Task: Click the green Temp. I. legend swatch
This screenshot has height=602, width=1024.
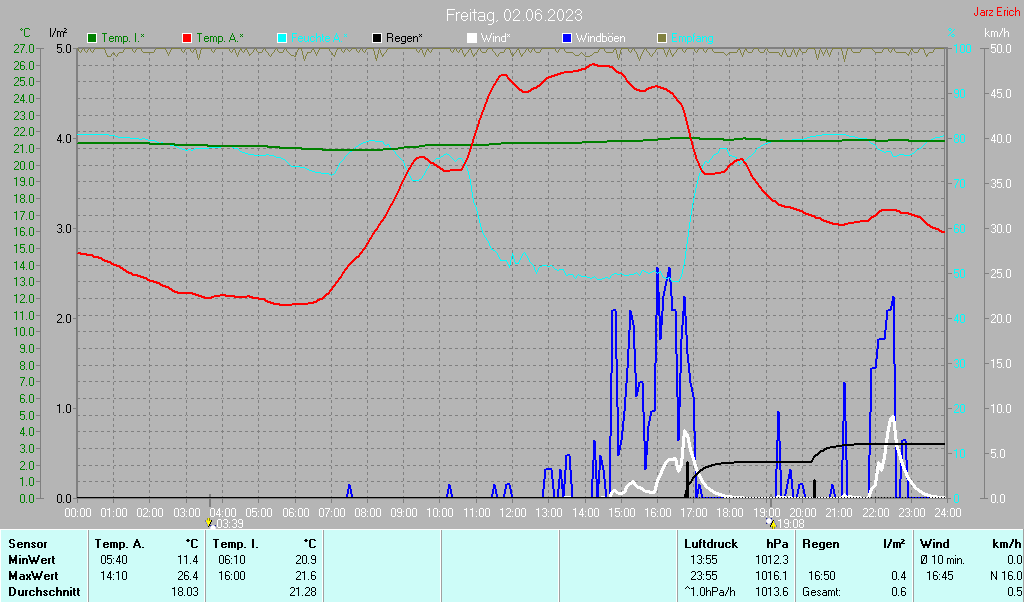Action: 92,38
